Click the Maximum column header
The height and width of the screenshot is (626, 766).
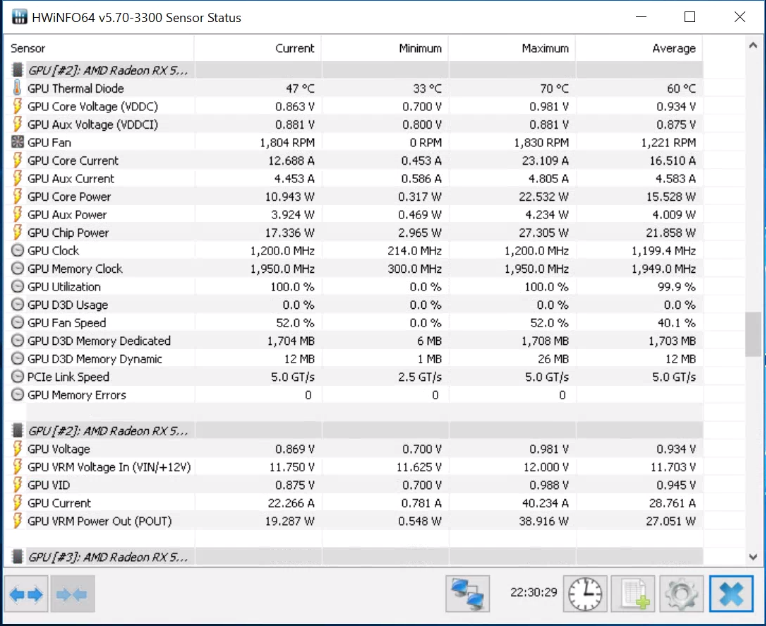[x=512, y=48]
